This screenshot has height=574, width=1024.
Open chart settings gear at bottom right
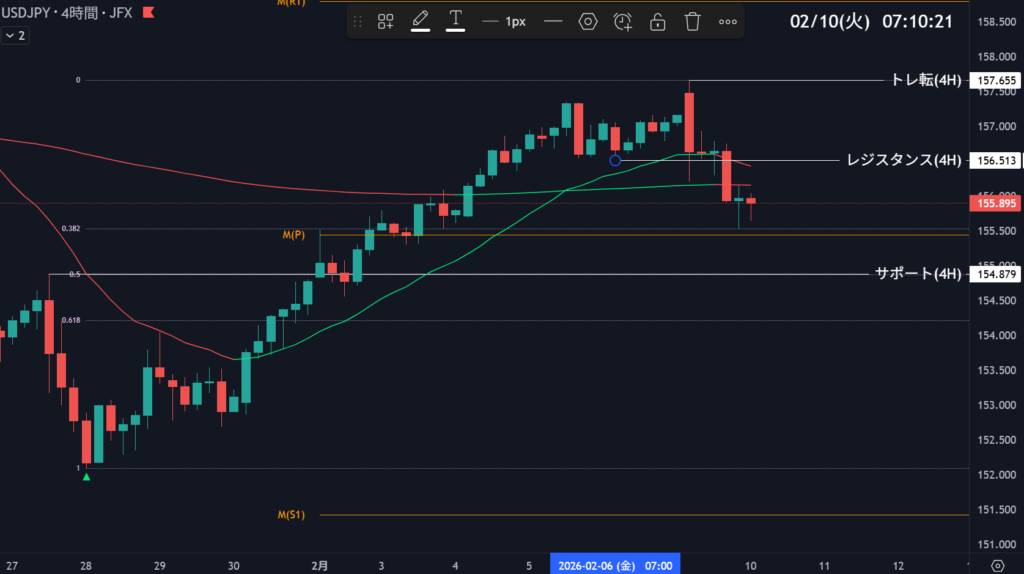[996, 565]
